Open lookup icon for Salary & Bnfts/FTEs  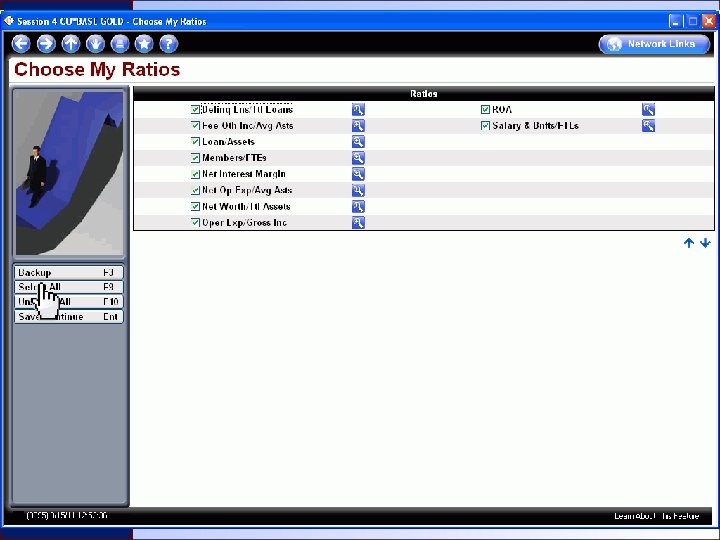[x=648, y=126]
